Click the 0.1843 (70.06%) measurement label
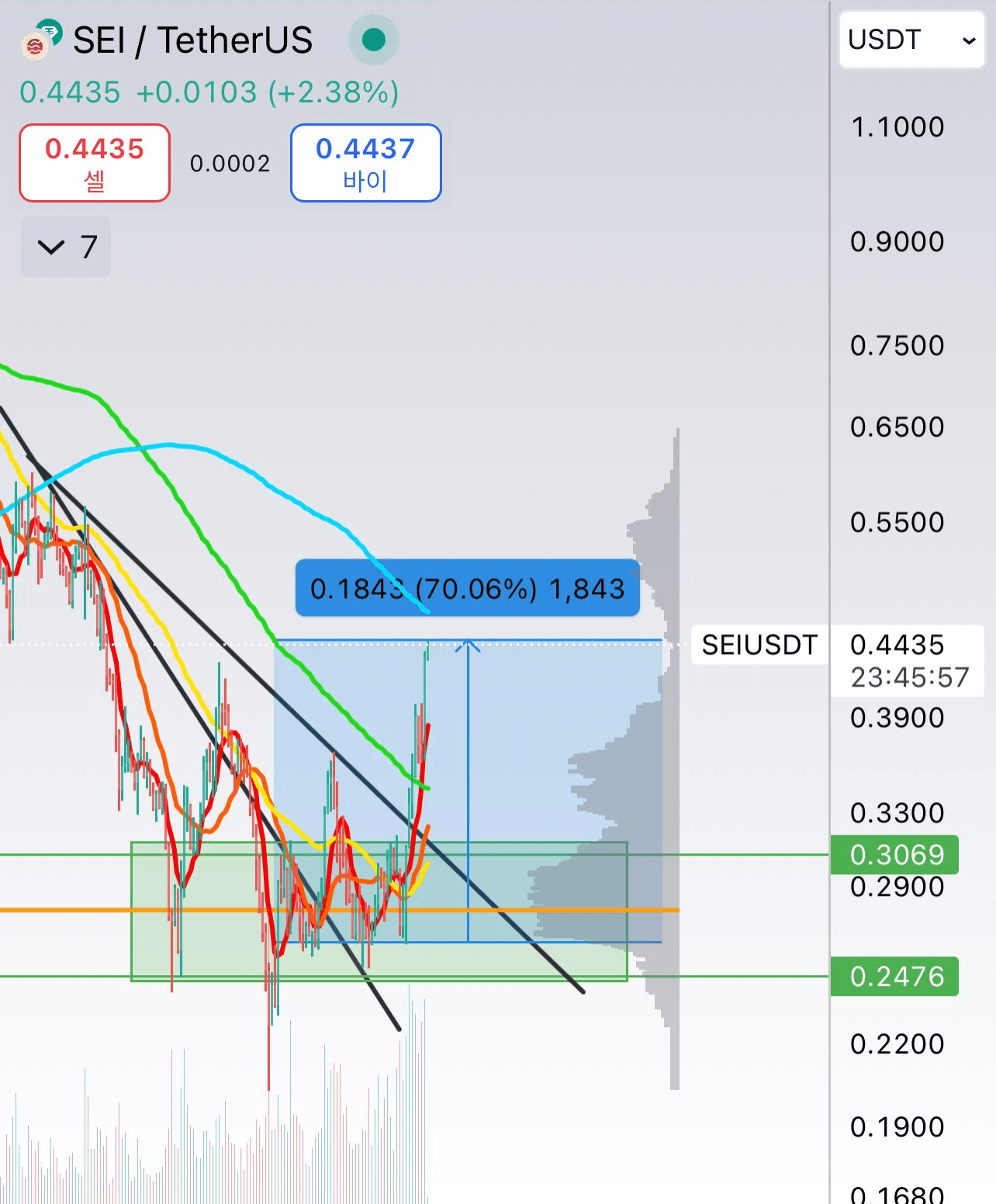The image size is (996, 1204). (468, 589)
